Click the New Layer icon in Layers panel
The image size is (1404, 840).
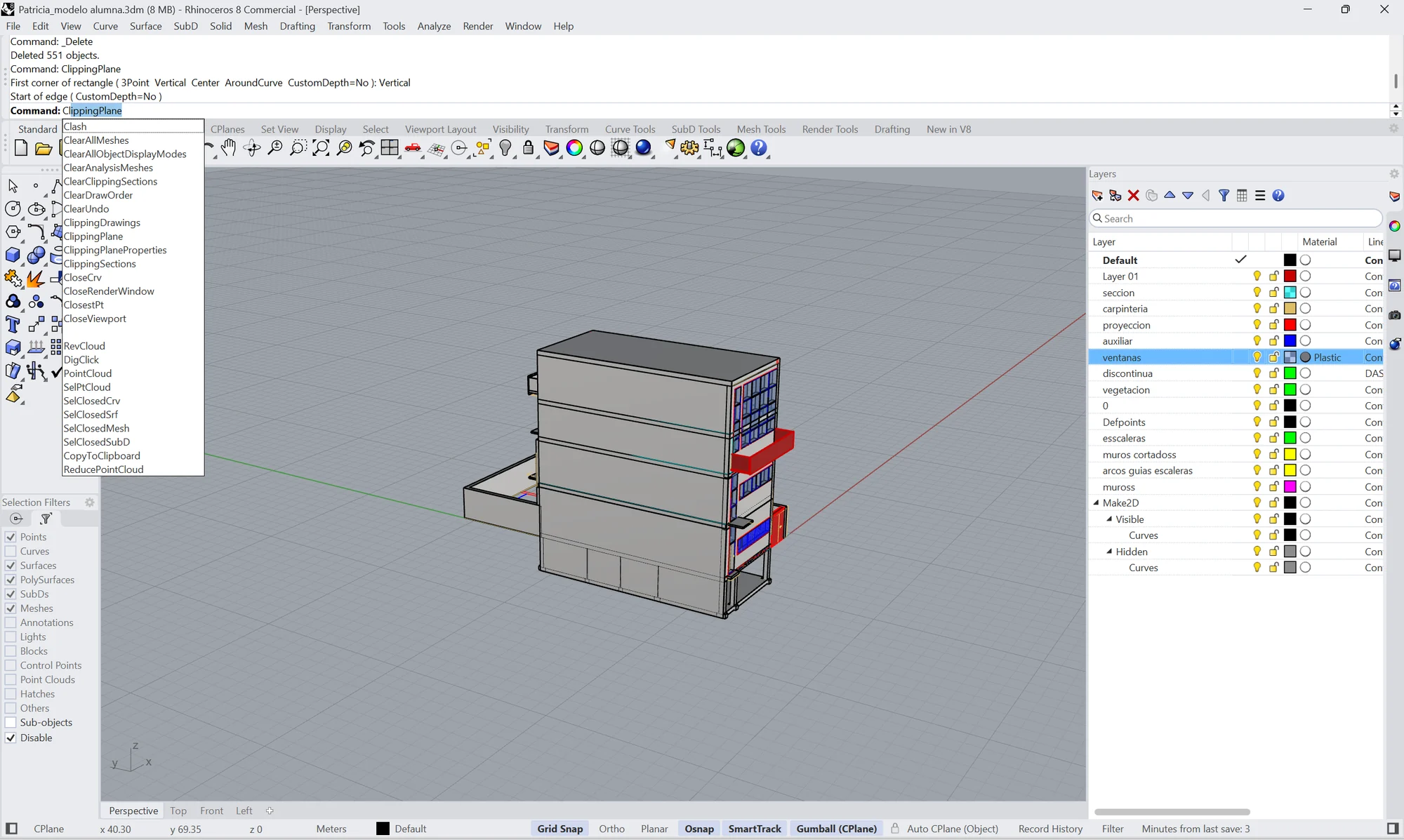pos(1097,196)
